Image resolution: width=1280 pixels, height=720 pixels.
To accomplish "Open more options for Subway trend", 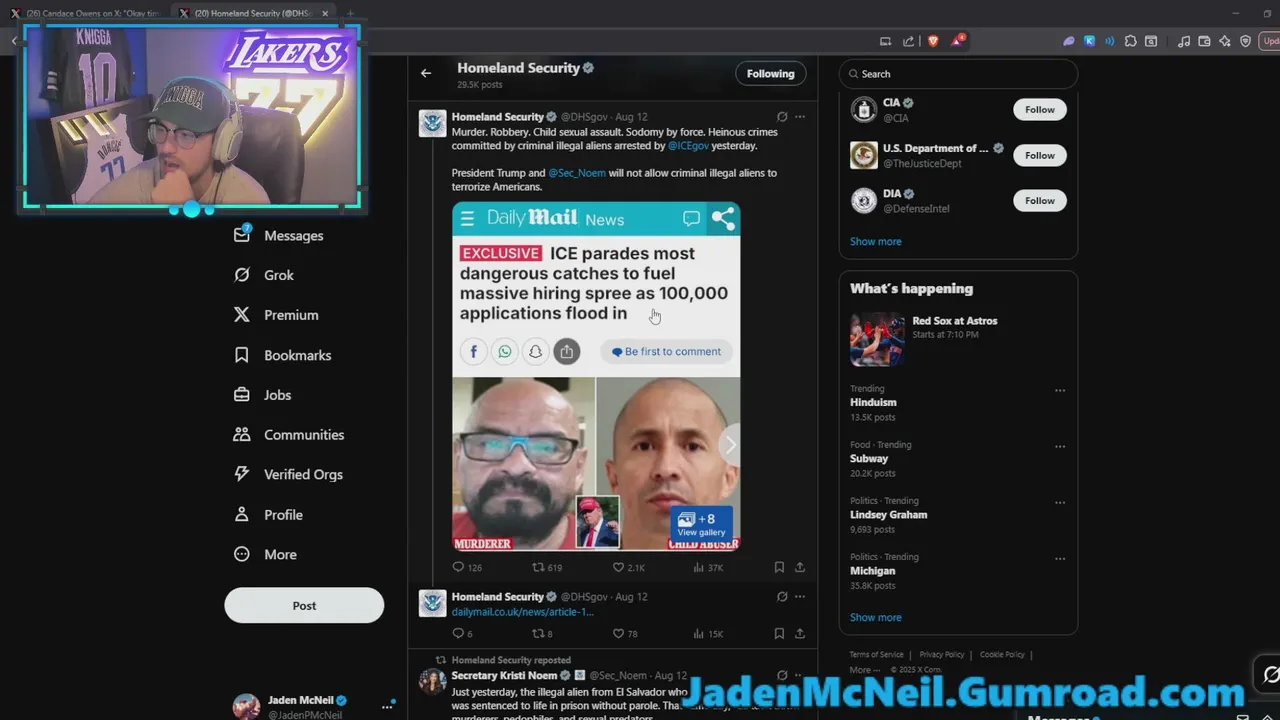I will coord(1060,446).
